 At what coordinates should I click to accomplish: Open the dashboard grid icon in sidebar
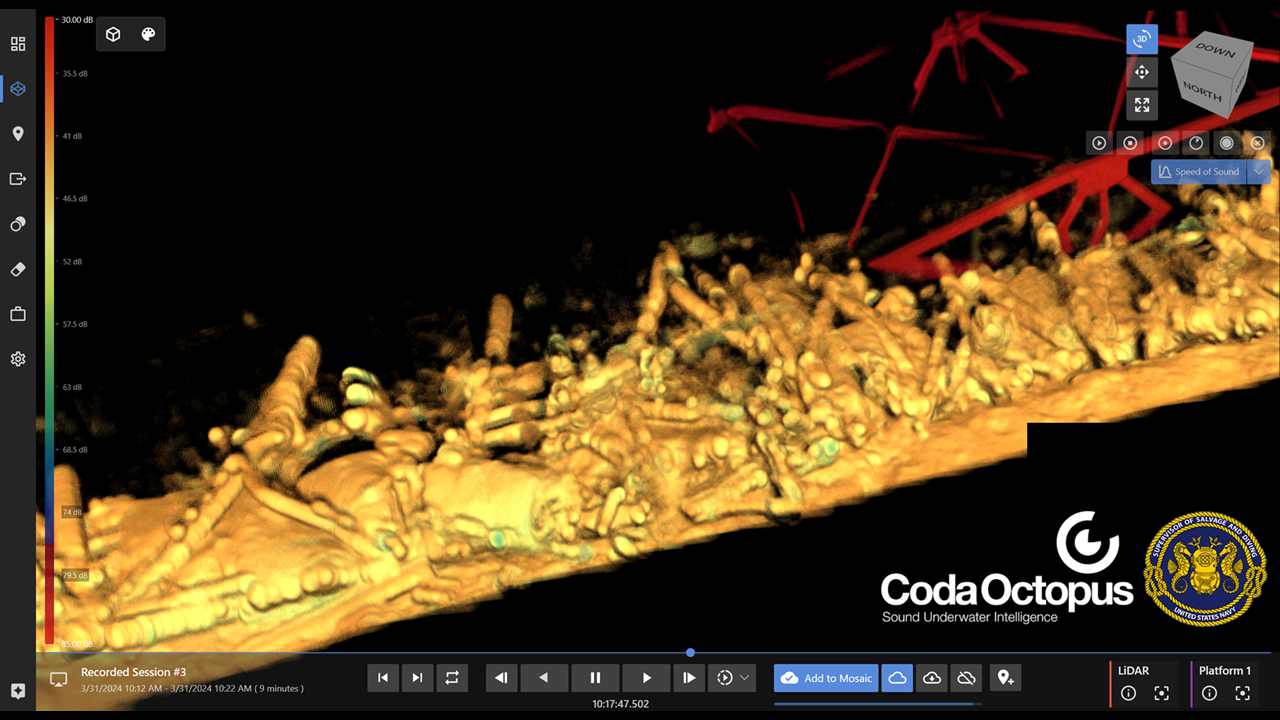[x=18, y=44]
